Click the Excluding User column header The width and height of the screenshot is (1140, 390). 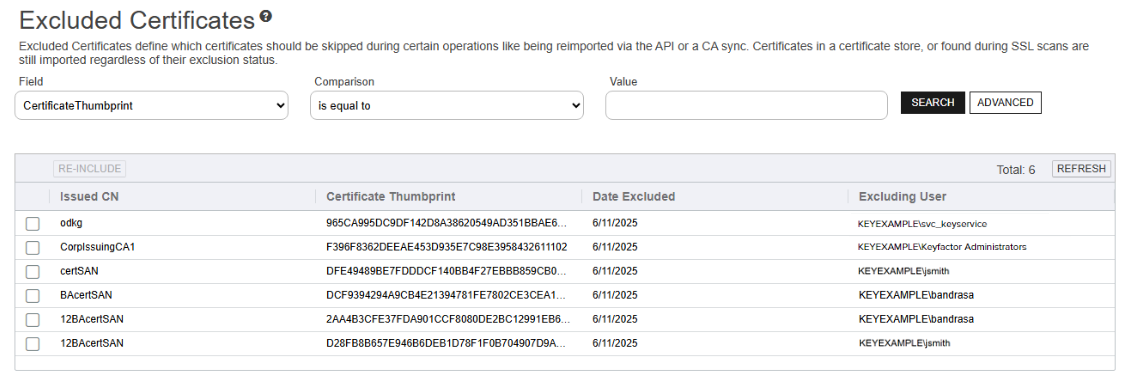[902, 196]
